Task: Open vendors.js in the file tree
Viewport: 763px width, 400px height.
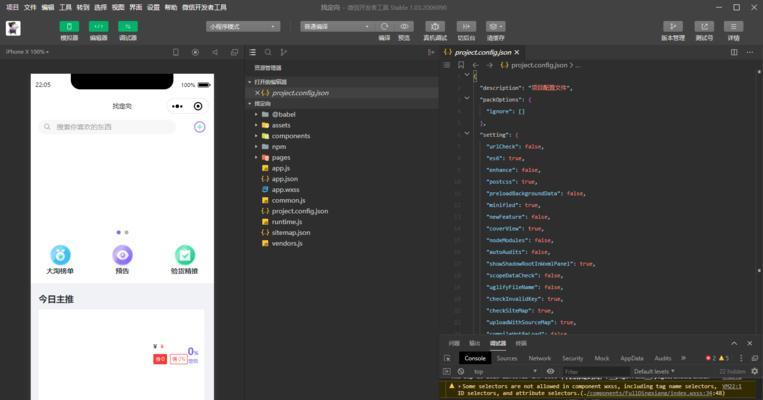Action: pos(287,243)
